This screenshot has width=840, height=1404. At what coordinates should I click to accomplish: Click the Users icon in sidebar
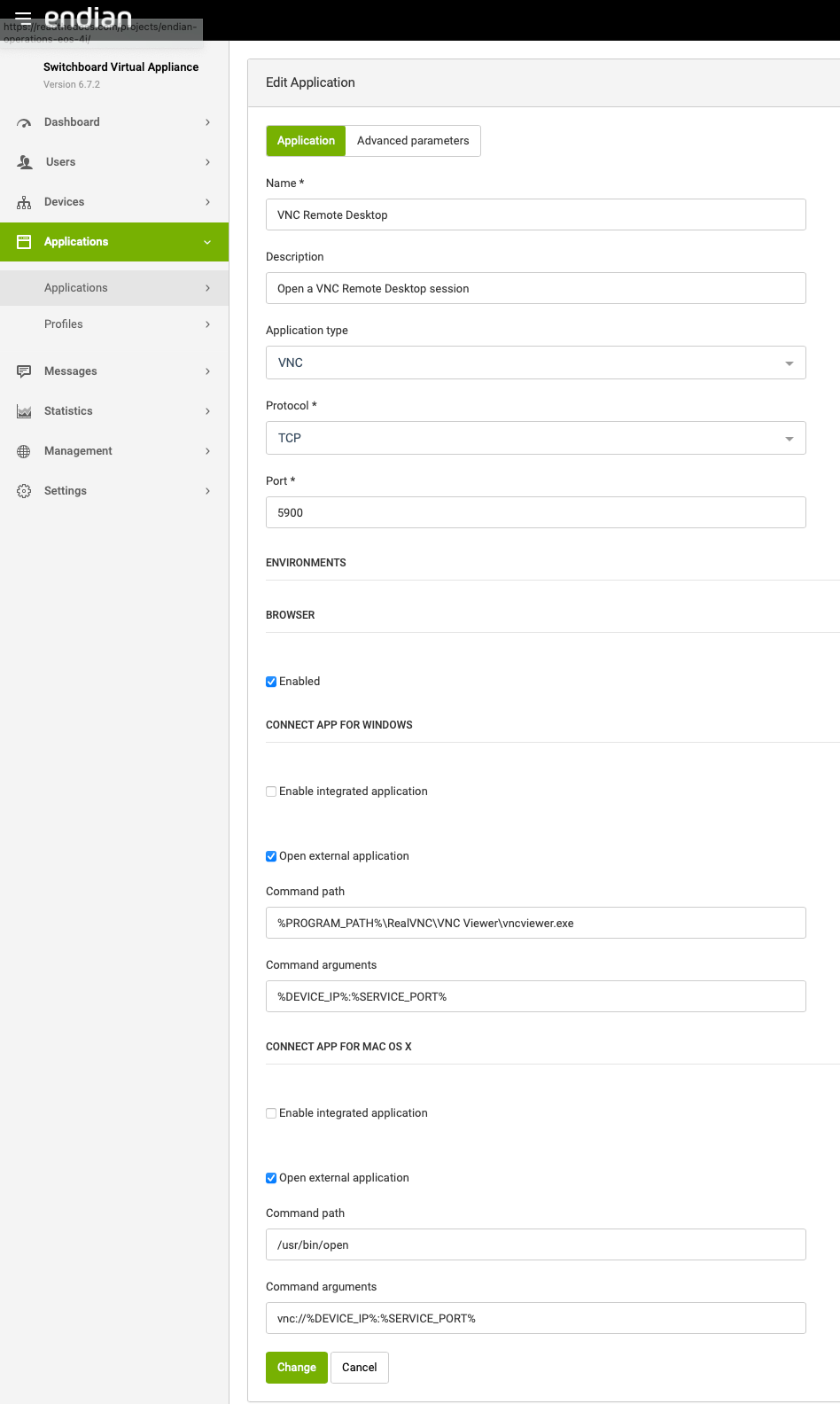(25, 162)
